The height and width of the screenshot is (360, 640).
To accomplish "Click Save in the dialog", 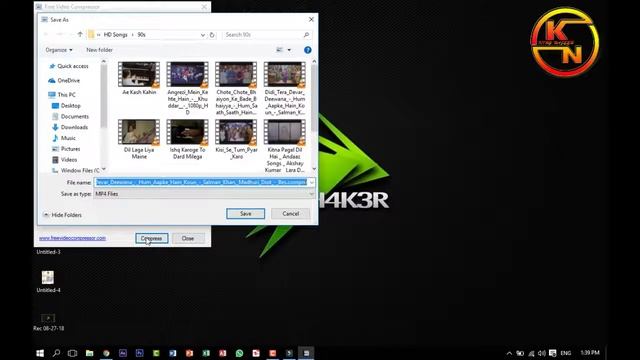I will pyautogui.click(x=246, y=213).
